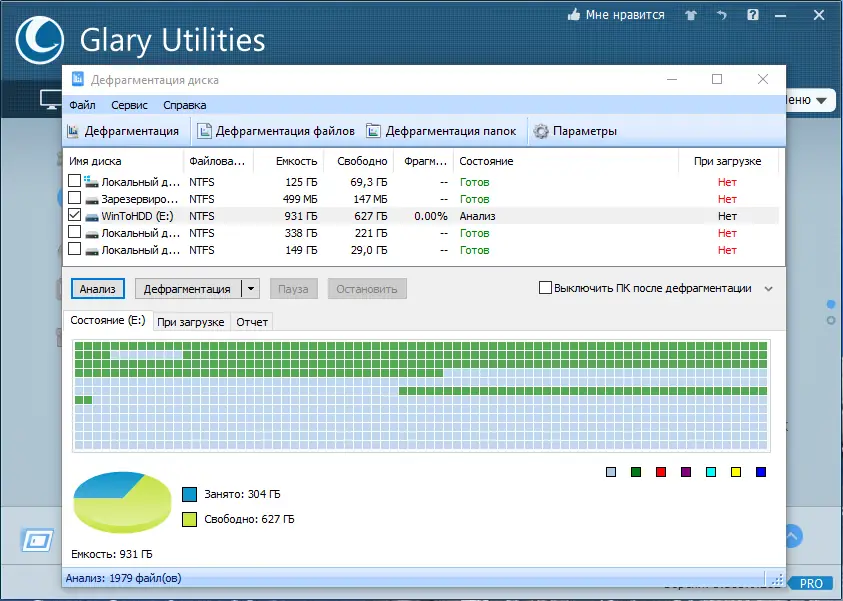This screenshot has width=843, height=601.
Task: Click the disk cluster map area
Action: [421, 396]
